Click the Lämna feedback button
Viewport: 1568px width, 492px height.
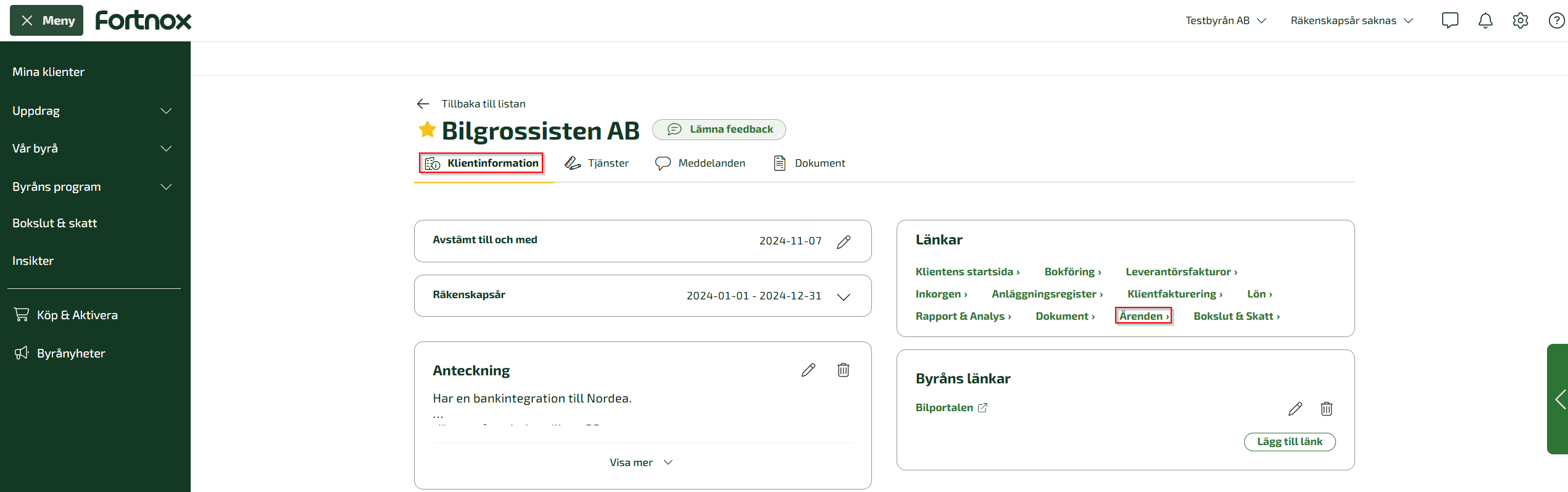719,130
